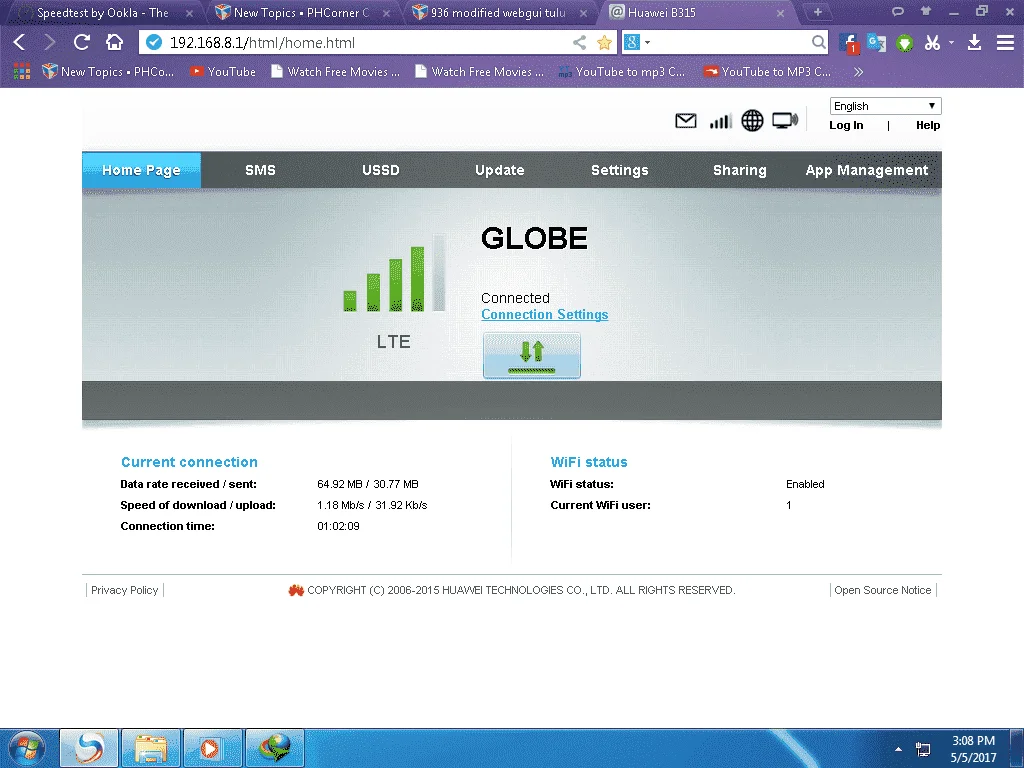Screen dimensions: 1024x768
Task: Open the Facebook extension icon
Action: click(x=848, y=43)
